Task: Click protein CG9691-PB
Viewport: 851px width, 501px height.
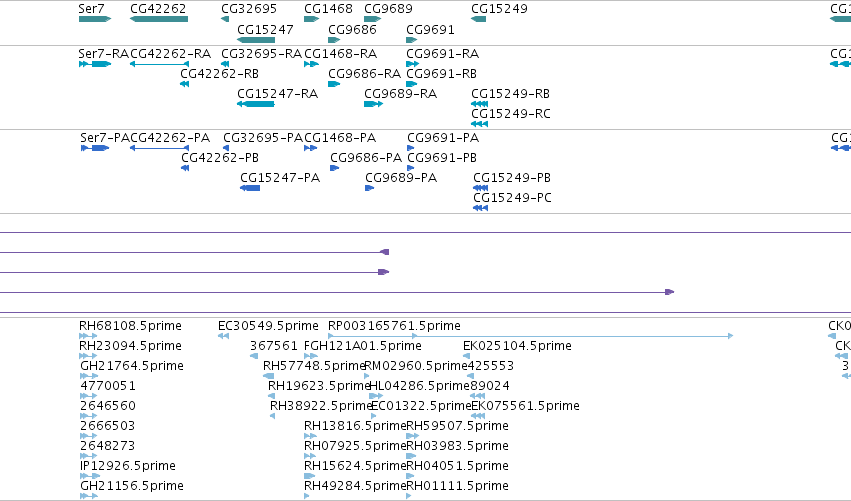Action: (442, 158)
